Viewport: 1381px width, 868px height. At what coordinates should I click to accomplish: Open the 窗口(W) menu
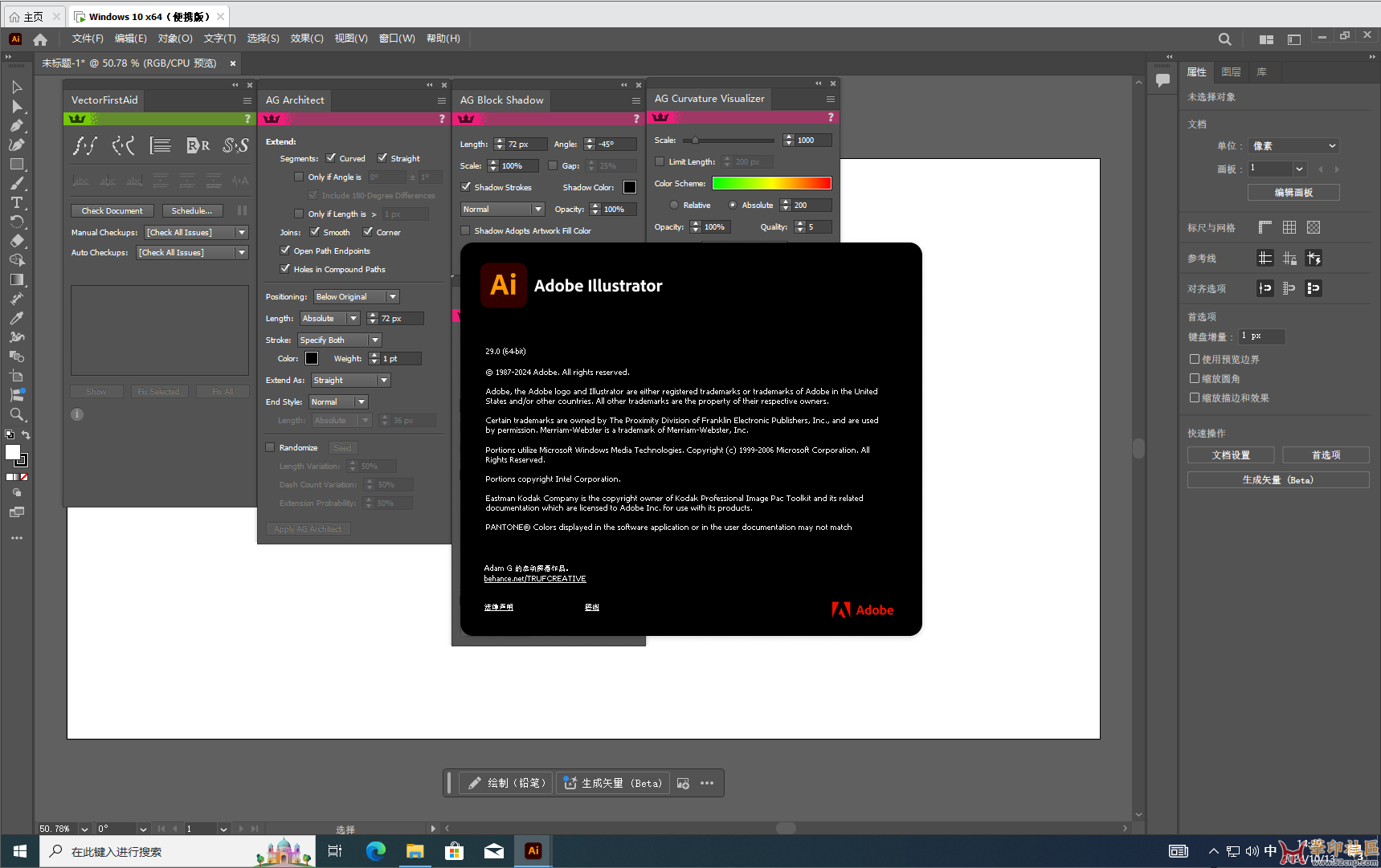tap(397, 39)
